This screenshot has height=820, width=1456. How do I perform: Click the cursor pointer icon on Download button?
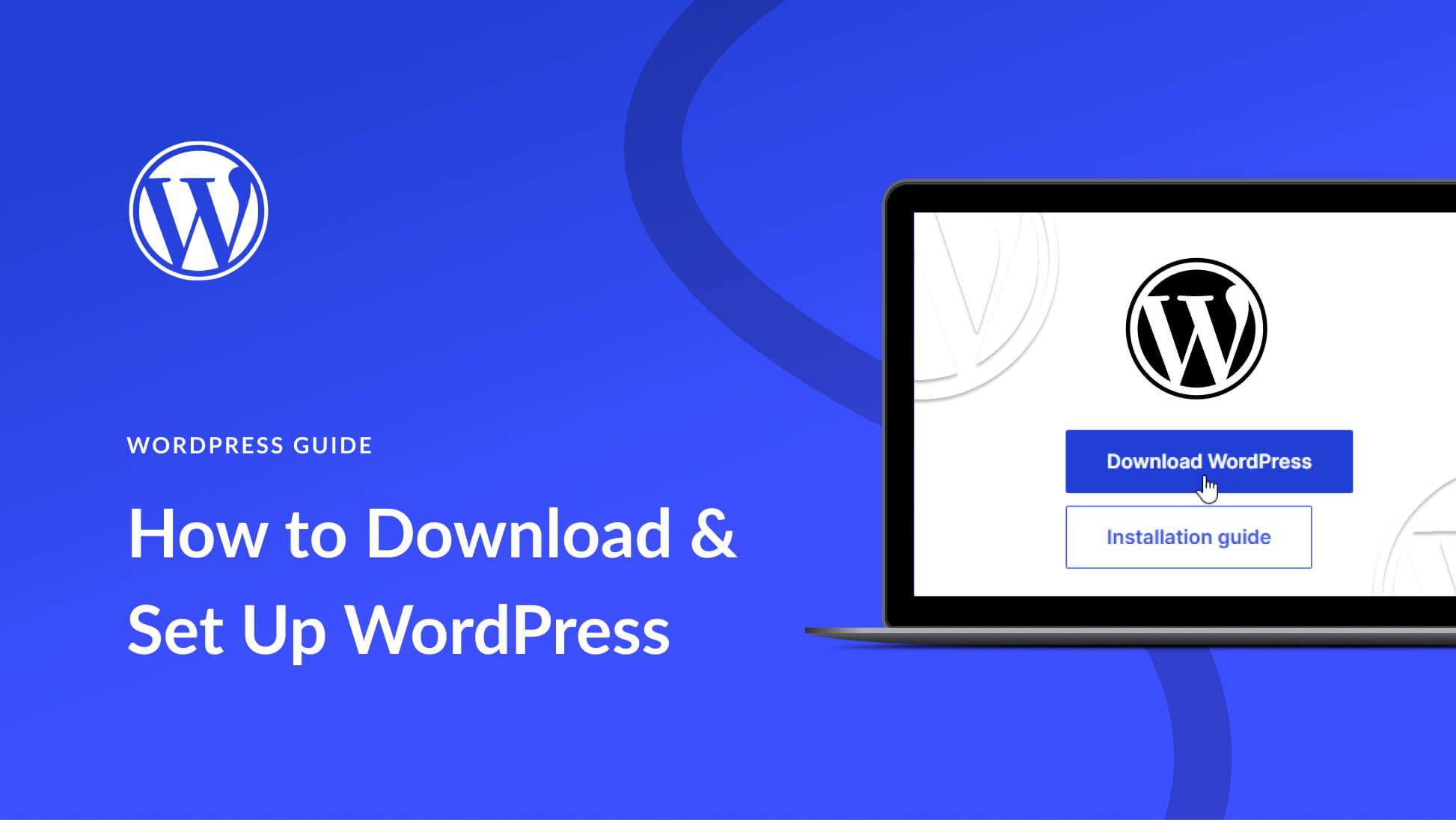click(x=1207, y=487)
